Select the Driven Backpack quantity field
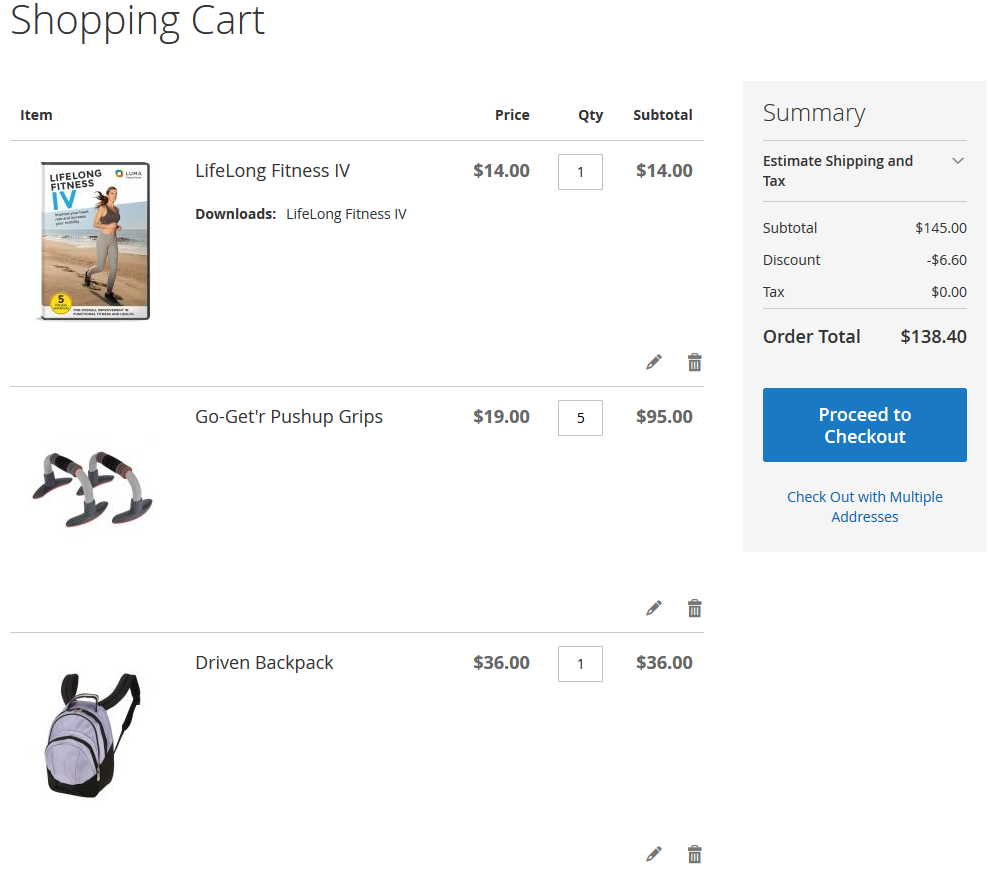995x873 pixels. tap(580, 664)
